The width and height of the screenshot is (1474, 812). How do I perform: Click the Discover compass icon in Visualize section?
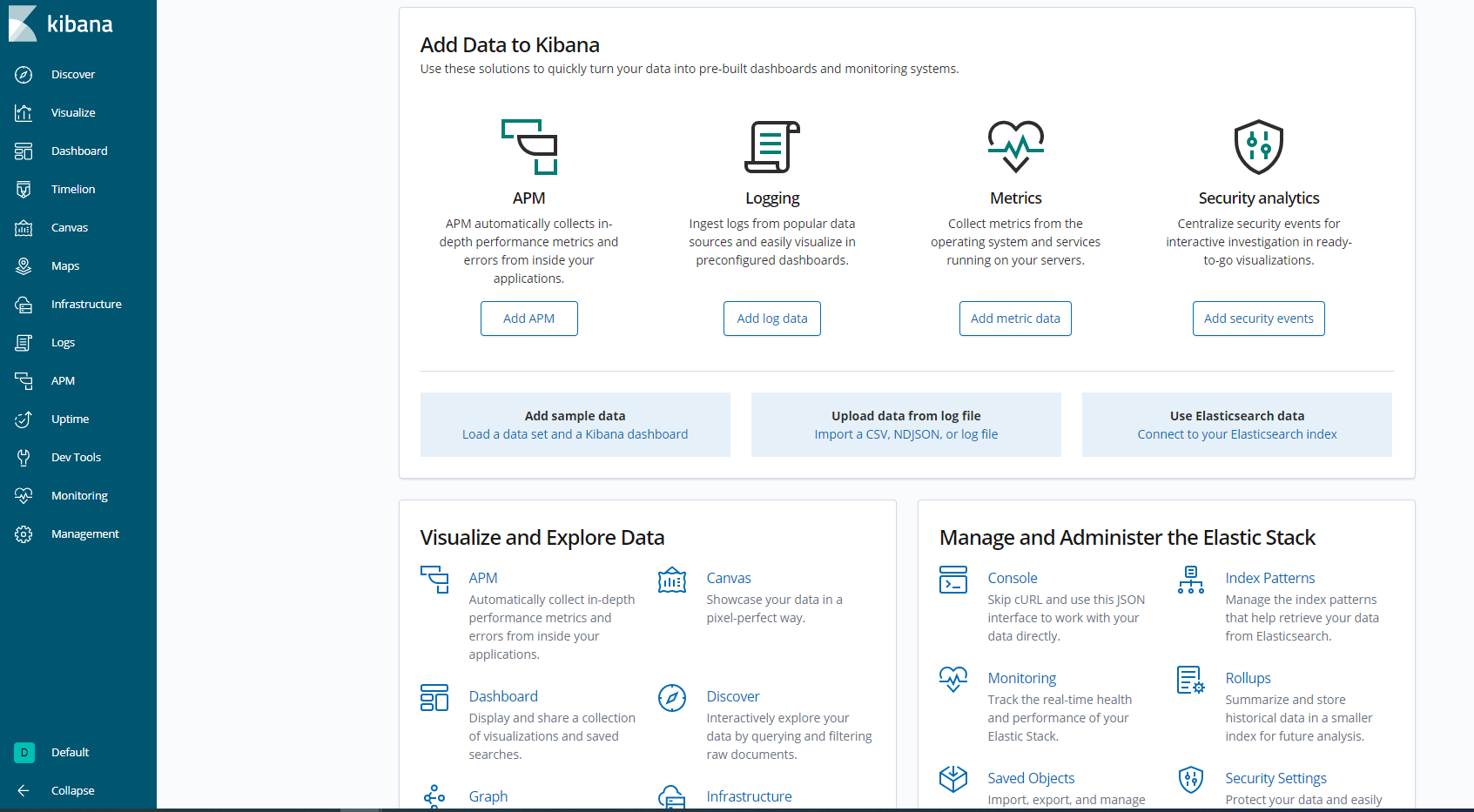click(672, 698)
